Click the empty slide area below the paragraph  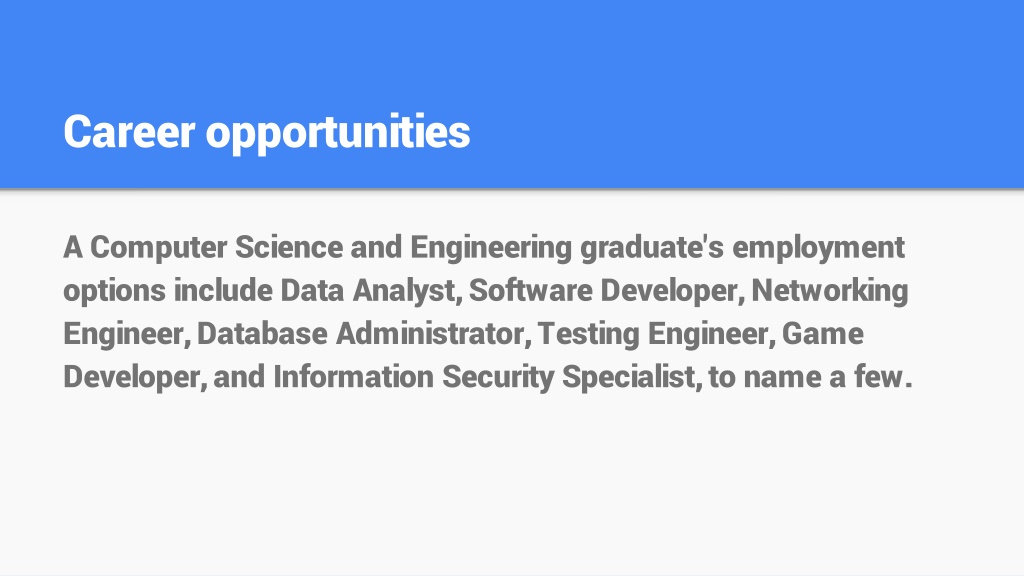click(x=512, y=483)
